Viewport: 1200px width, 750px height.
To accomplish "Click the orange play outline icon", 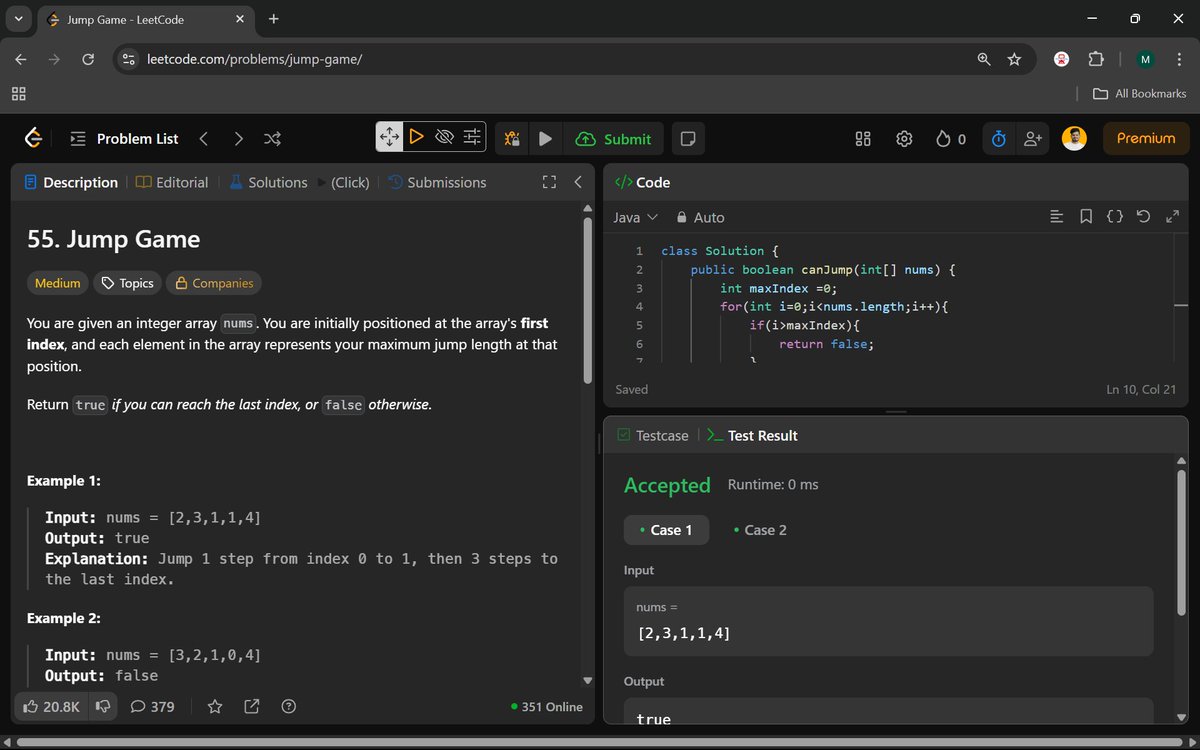I will coord(417,137).
